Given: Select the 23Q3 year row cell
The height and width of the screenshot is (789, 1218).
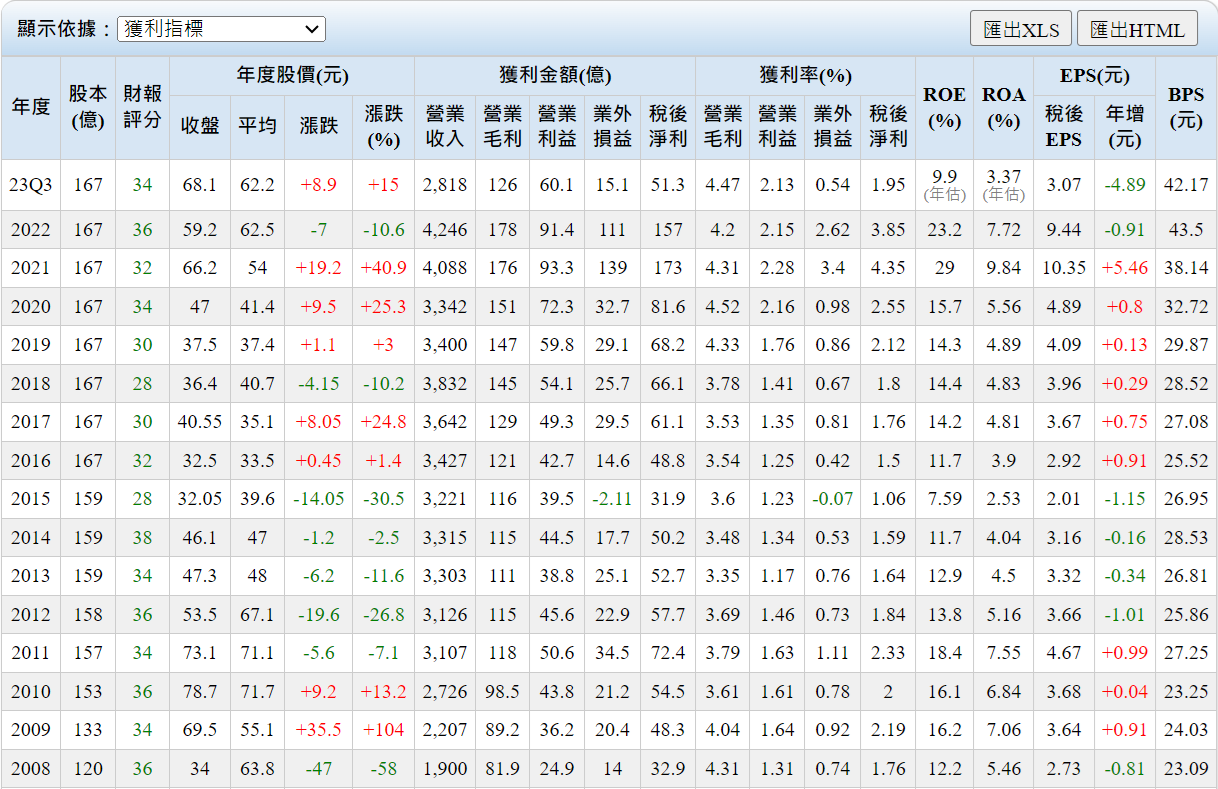Looking at the screenshot, I should pyautogui.click(x=31, y=185).
